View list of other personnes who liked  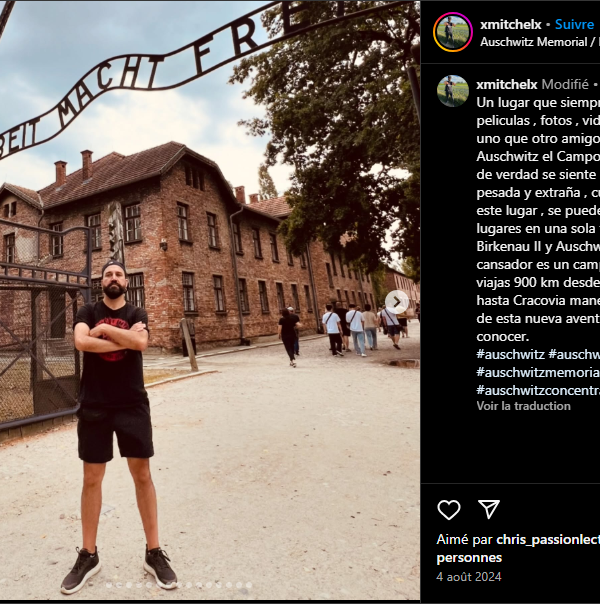tap(469, 558)
